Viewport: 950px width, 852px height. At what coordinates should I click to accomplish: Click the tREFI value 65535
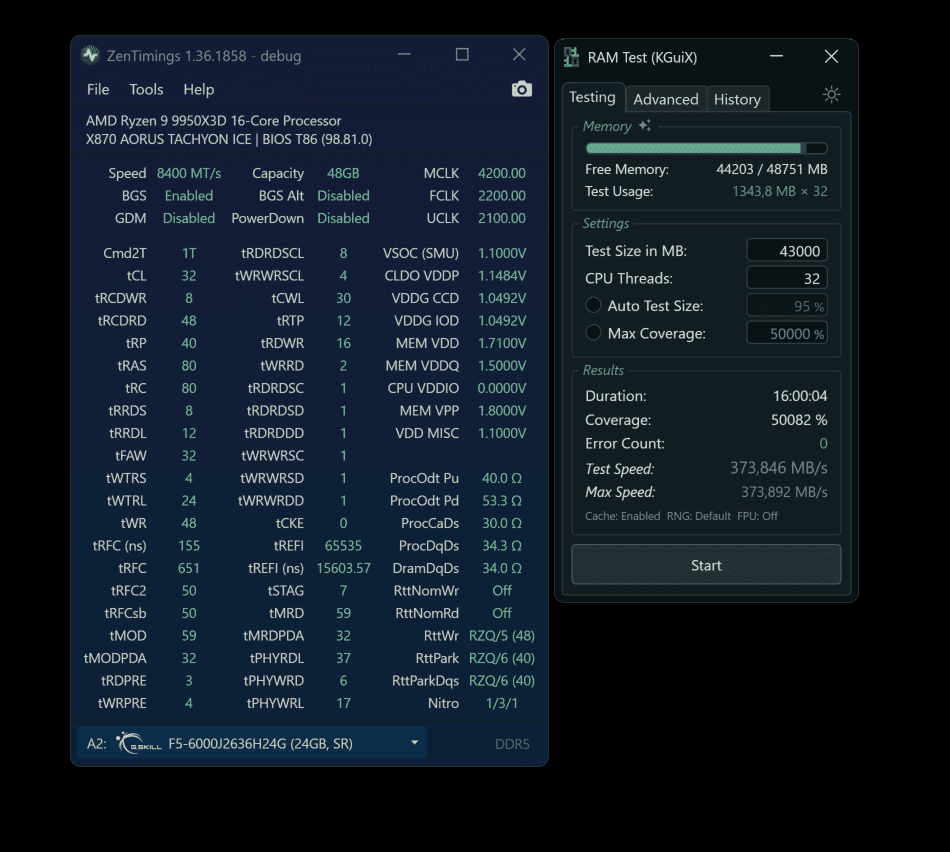click(343, 545)
